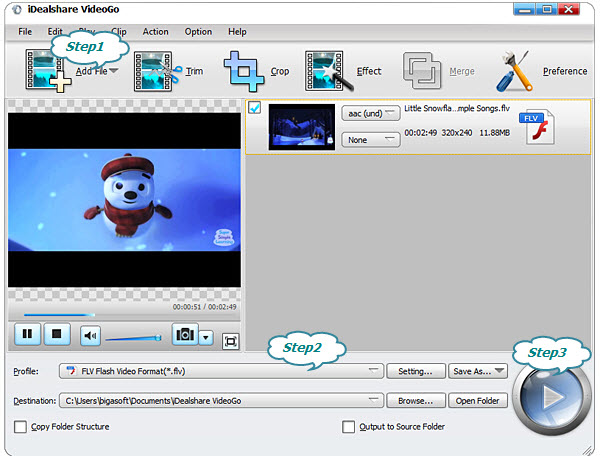The image size is (600, 456).
Task: Select the Crop tool icon
Action: 244,71
